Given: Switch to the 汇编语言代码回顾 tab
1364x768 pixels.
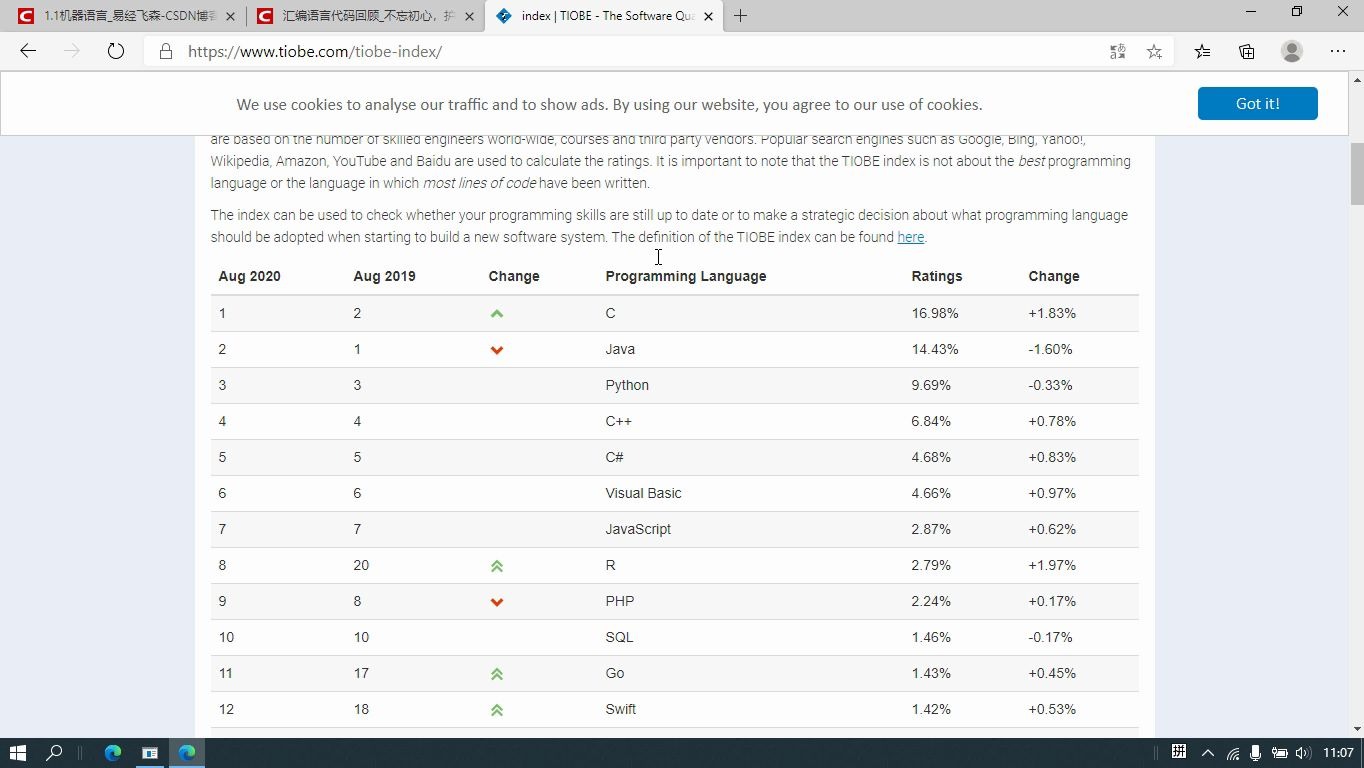Looking at the screenshot, I should click(x=365, y=16).
